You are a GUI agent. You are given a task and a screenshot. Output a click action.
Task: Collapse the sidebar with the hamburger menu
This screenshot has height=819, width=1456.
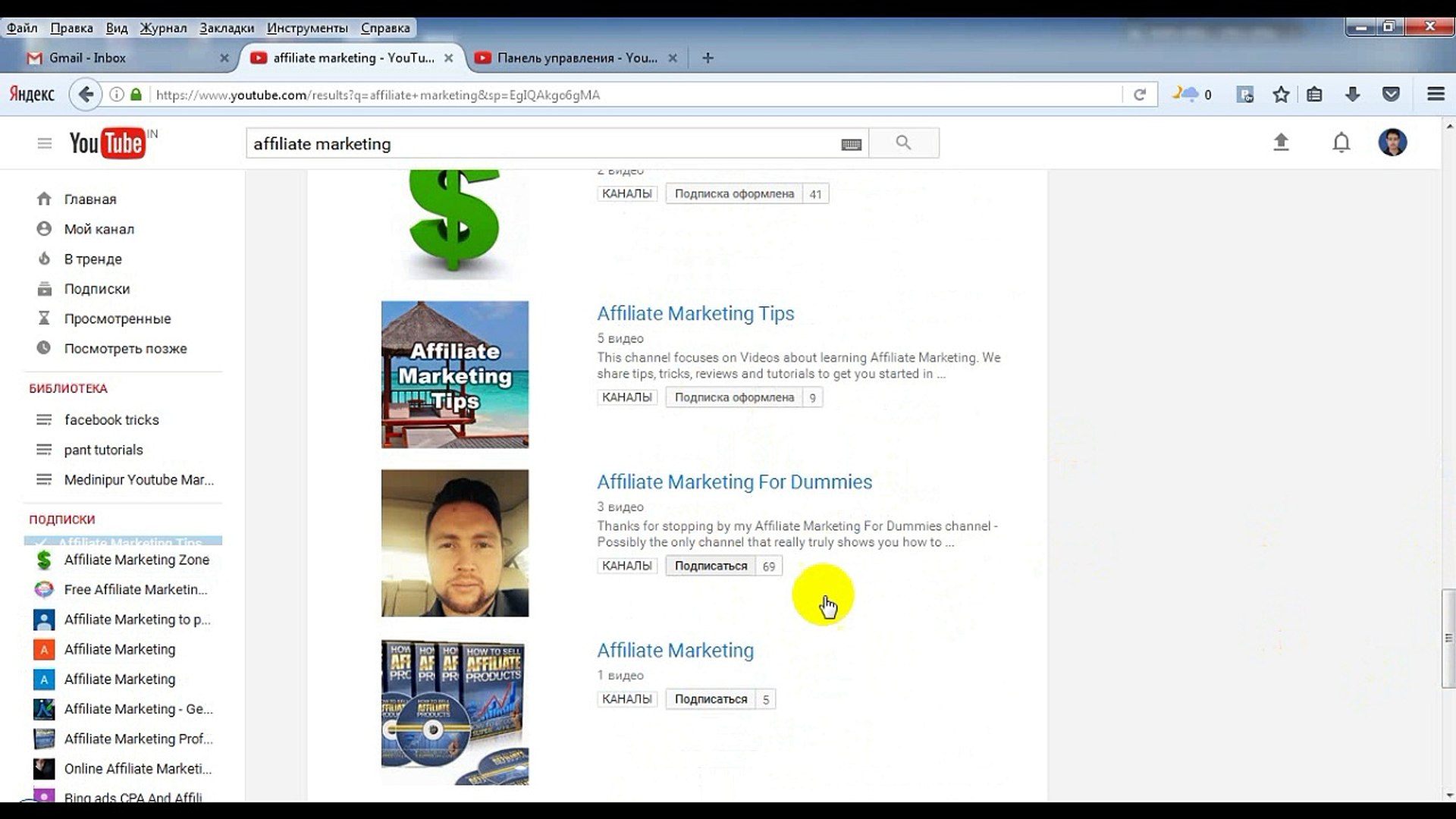(45, 143)
